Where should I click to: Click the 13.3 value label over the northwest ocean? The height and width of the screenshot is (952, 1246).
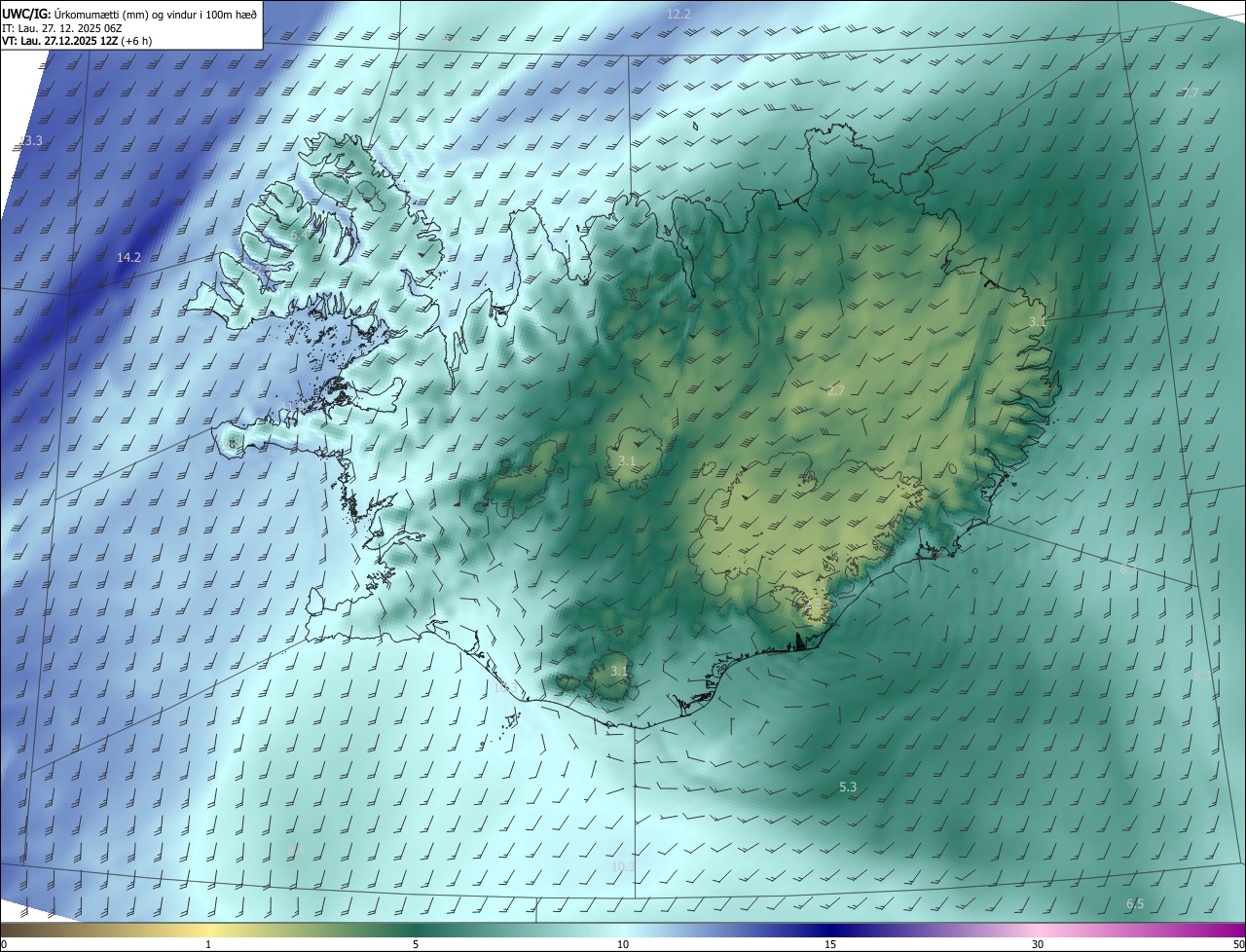point(30,141)
